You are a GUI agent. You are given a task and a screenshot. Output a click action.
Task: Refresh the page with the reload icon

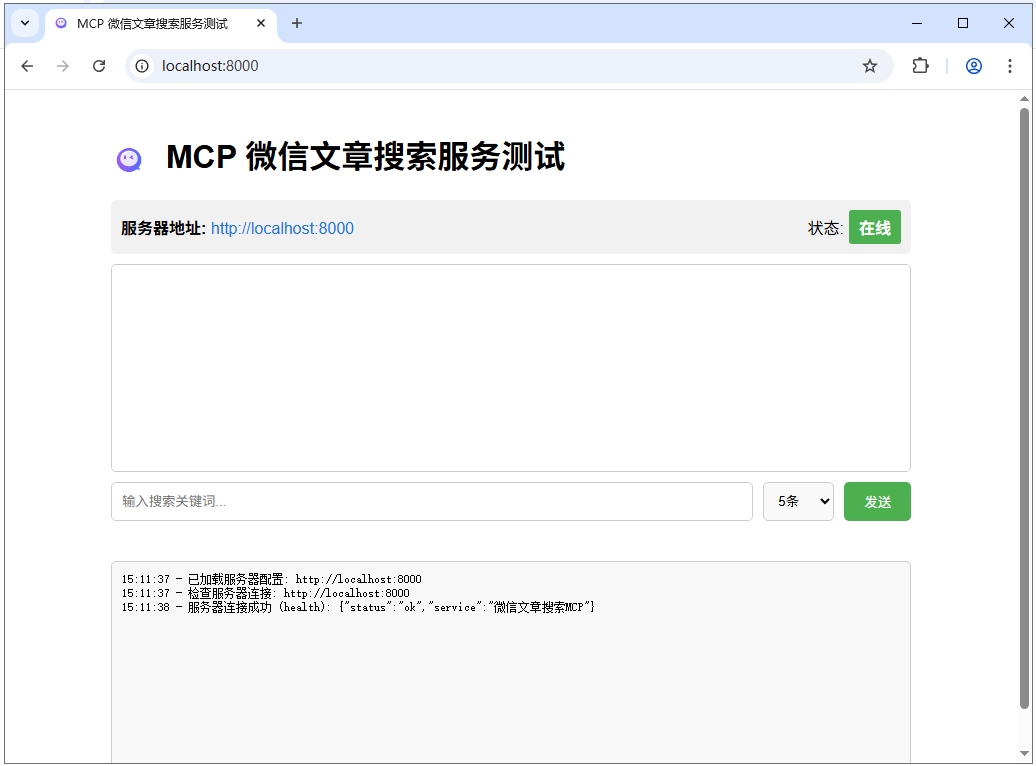click(99, 66)
